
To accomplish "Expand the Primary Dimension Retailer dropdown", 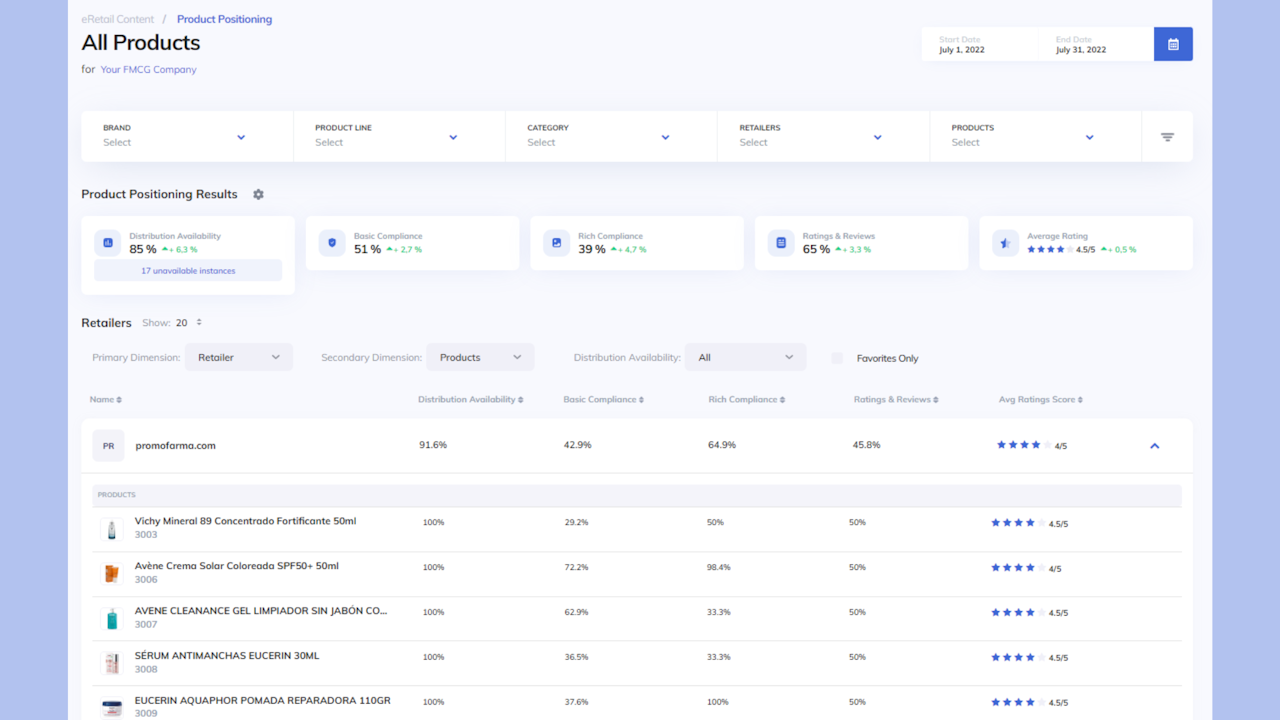I will (239, 357).
